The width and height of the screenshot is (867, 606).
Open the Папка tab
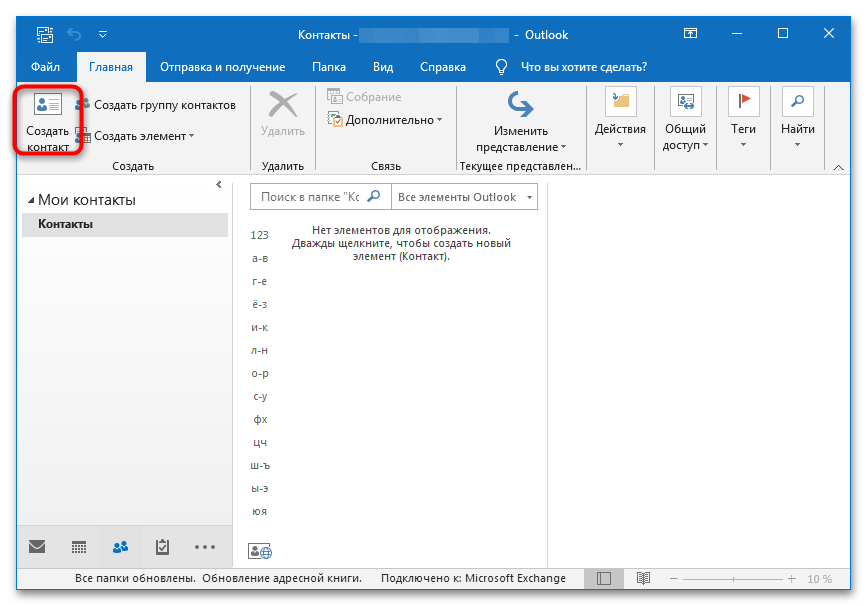[x=329, y=67]
